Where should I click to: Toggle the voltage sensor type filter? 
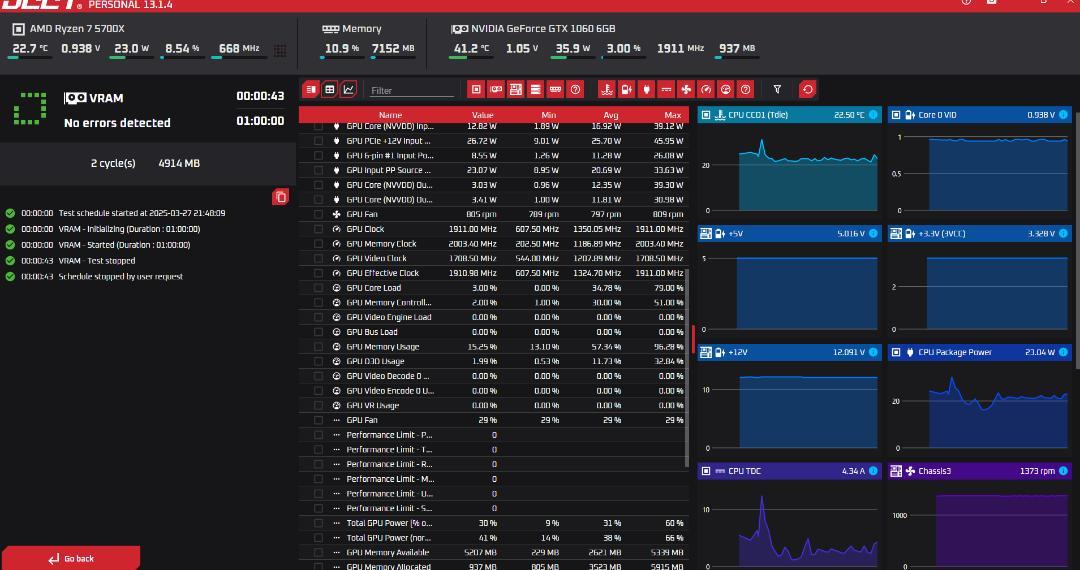click(627, 89)
